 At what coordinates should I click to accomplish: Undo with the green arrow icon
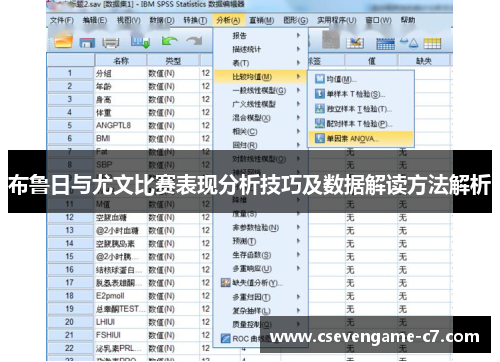coord(169,41)
